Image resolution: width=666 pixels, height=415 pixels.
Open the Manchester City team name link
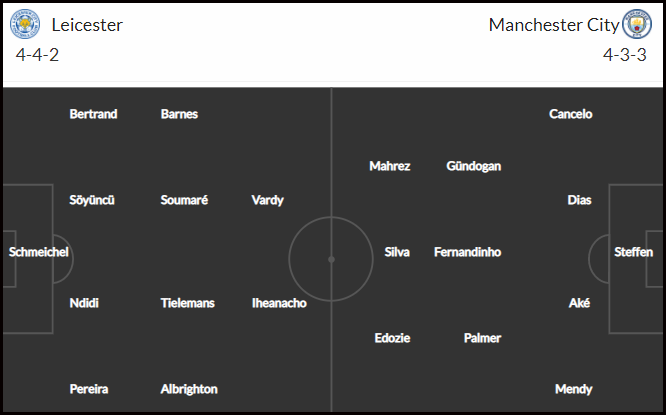click(554, 25)
